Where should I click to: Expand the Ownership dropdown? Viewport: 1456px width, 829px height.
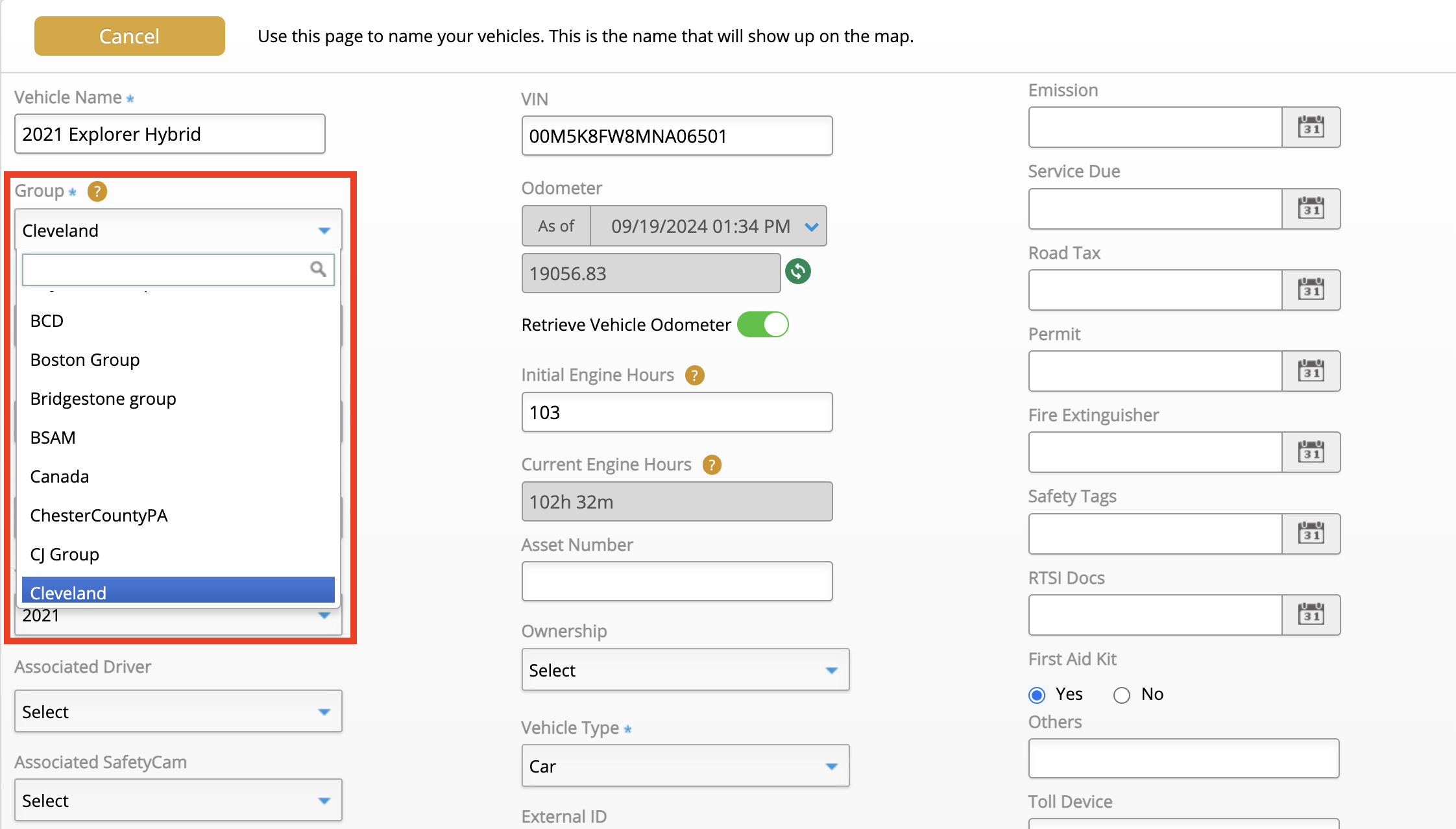click(685, 670)
